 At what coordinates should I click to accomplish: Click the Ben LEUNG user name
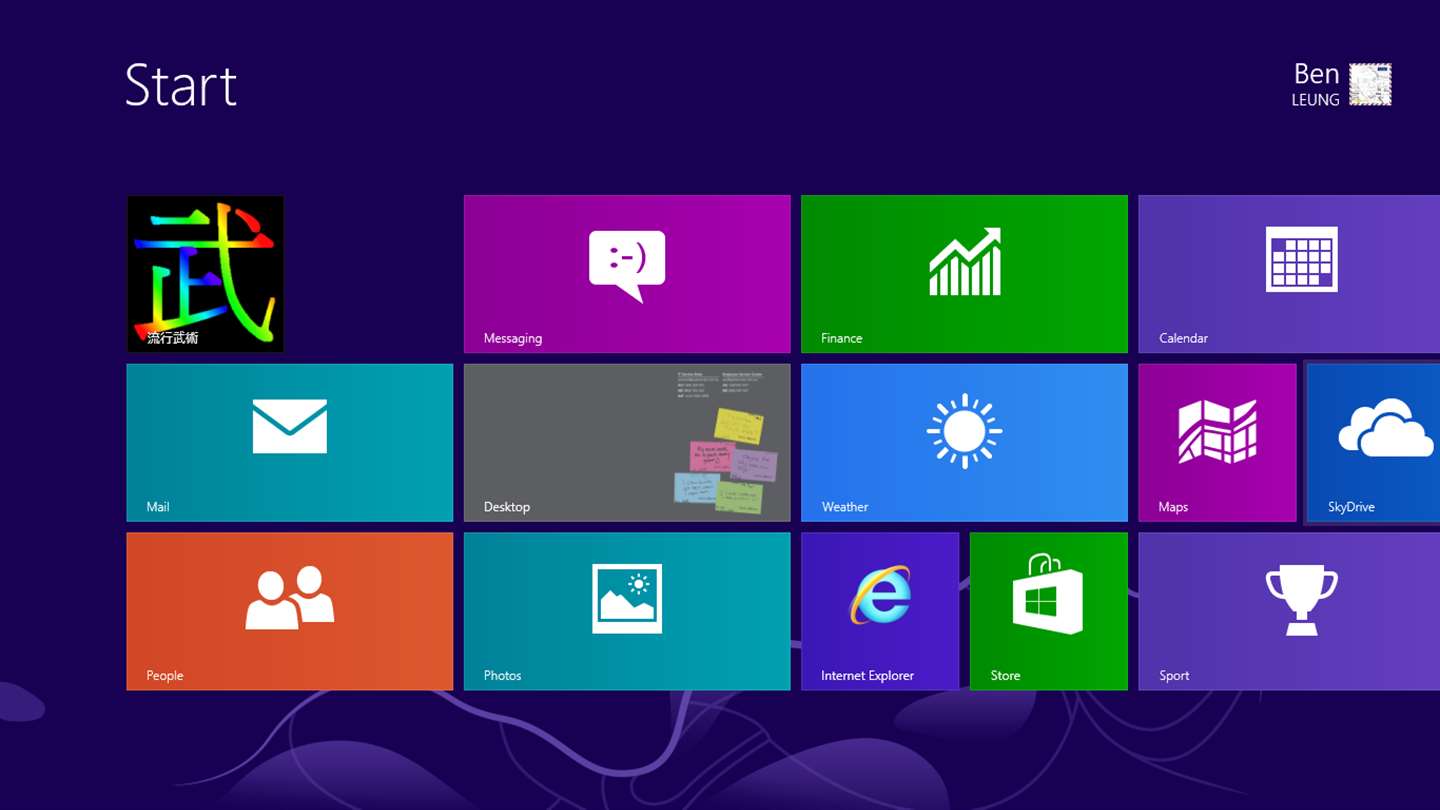pos(1315,85)
